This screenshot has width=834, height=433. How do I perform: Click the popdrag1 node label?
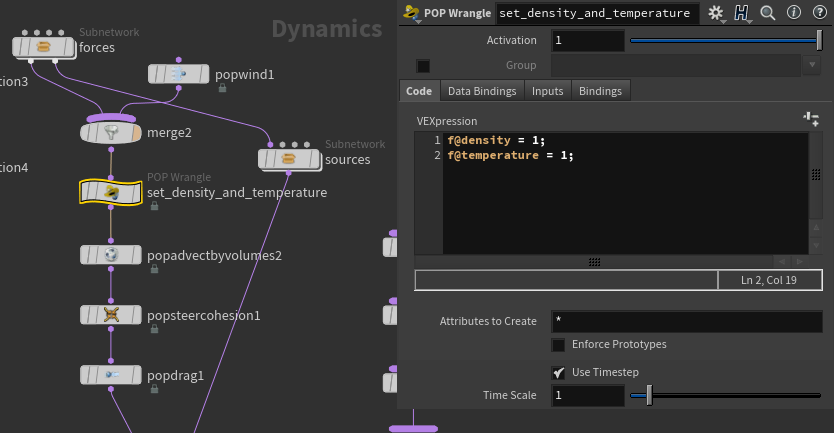[x=176, y=376]
